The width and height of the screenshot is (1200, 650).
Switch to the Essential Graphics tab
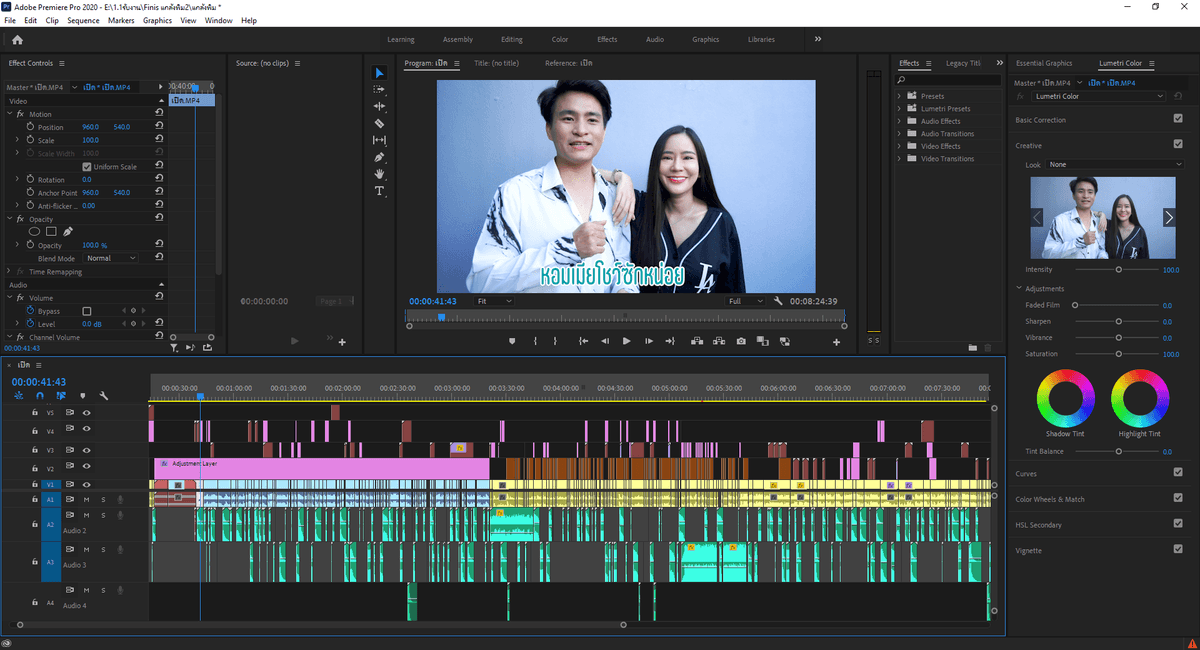[x=1043, y=63]
